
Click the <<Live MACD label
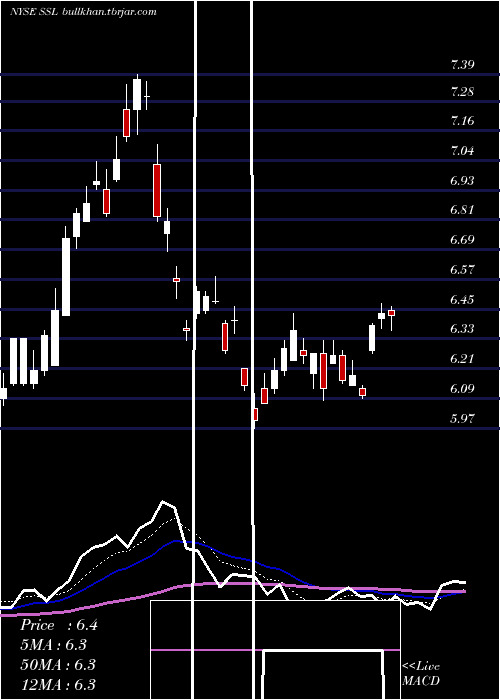(x=421, y=673)
